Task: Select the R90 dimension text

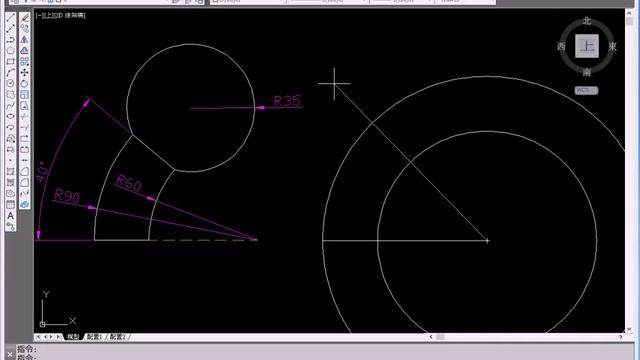Action: 67,196
